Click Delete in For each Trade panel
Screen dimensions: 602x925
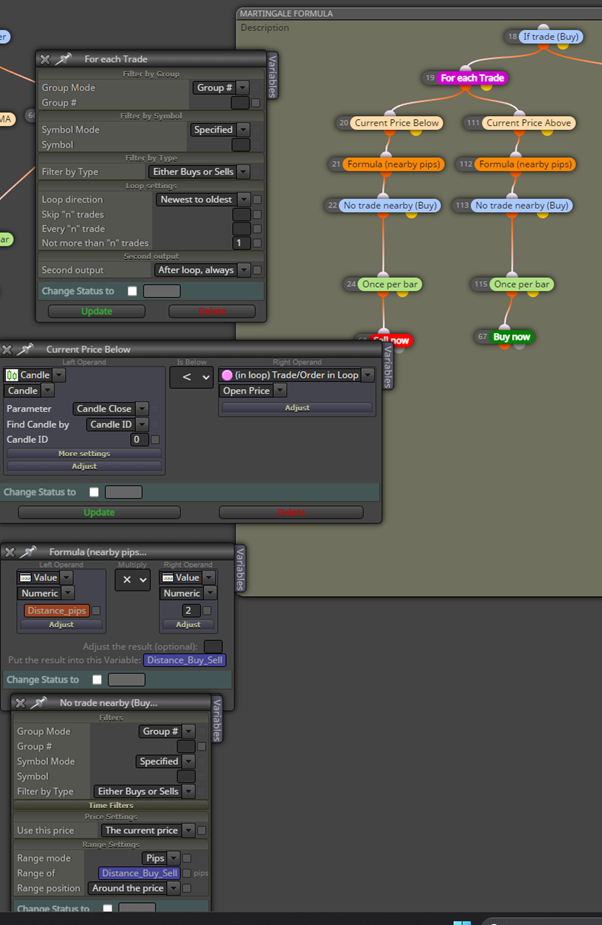click(x=212, y=311)
